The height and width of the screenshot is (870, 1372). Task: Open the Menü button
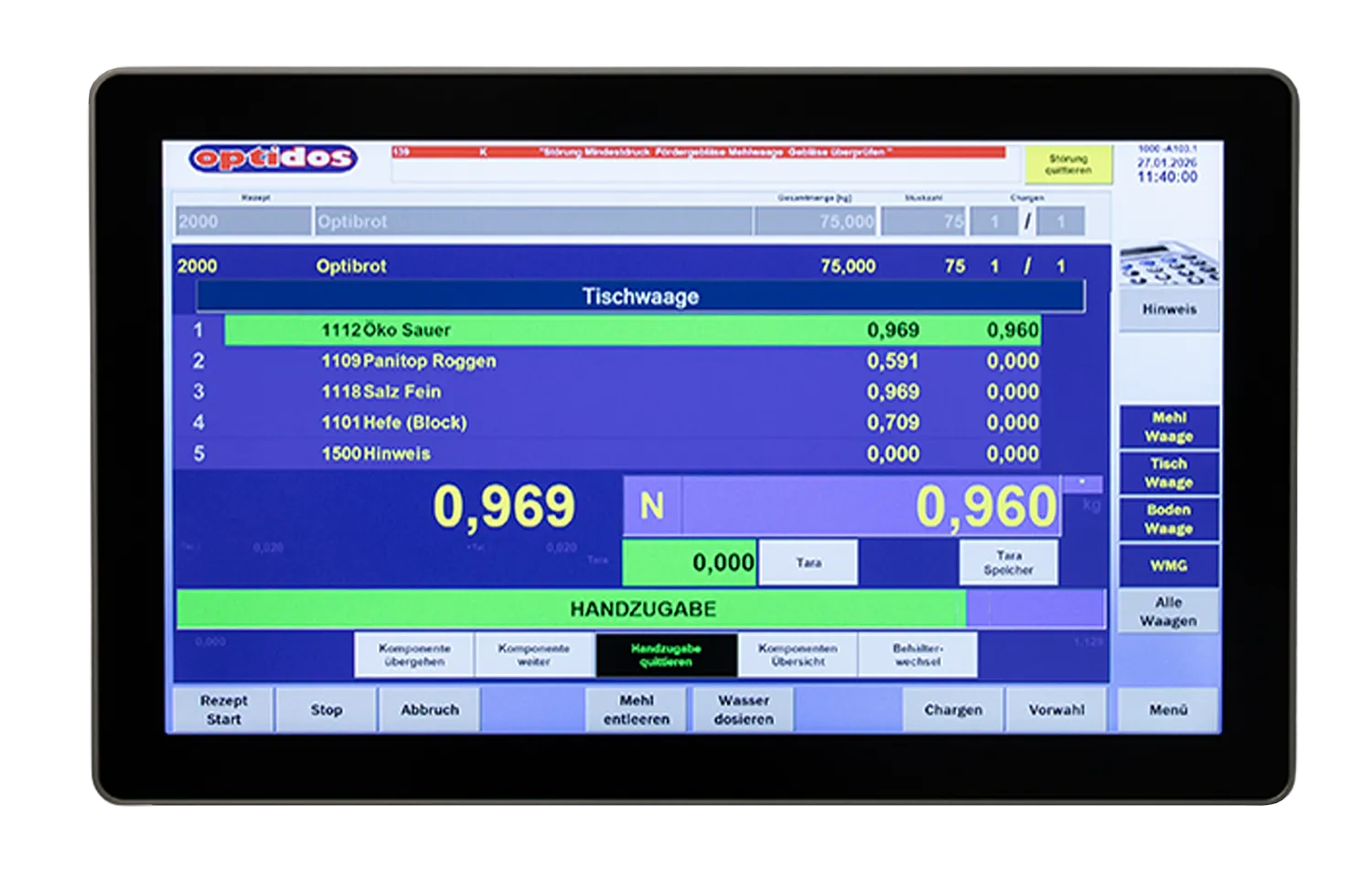1168,710
